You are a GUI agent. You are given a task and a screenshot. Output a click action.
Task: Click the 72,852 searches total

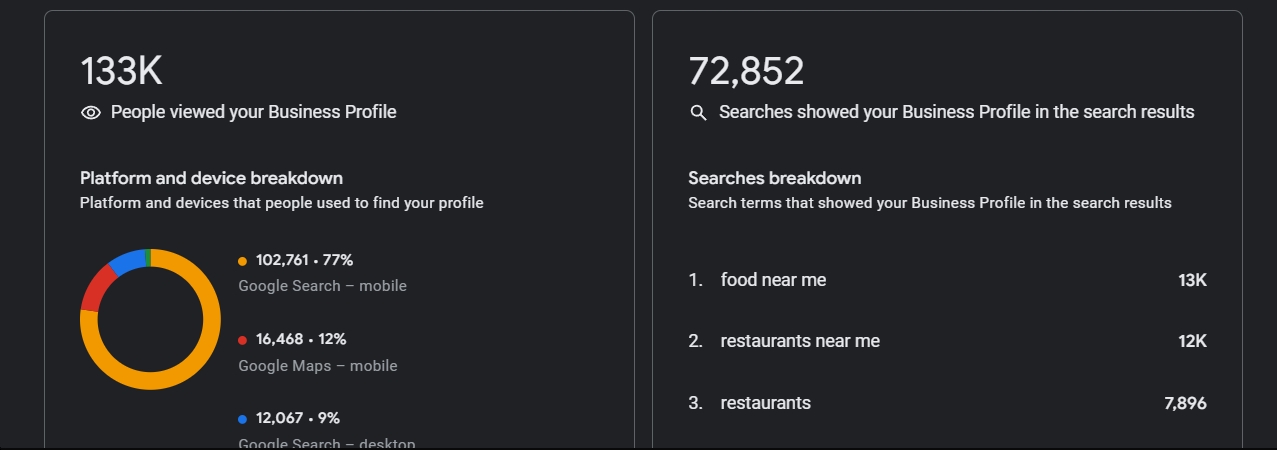(746, 72)
